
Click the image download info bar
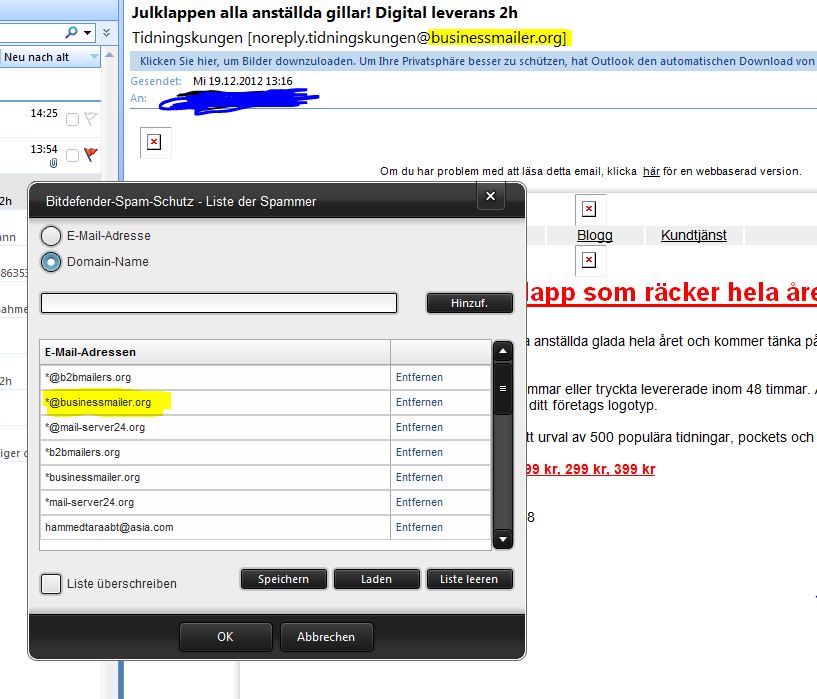click(473, 61)
